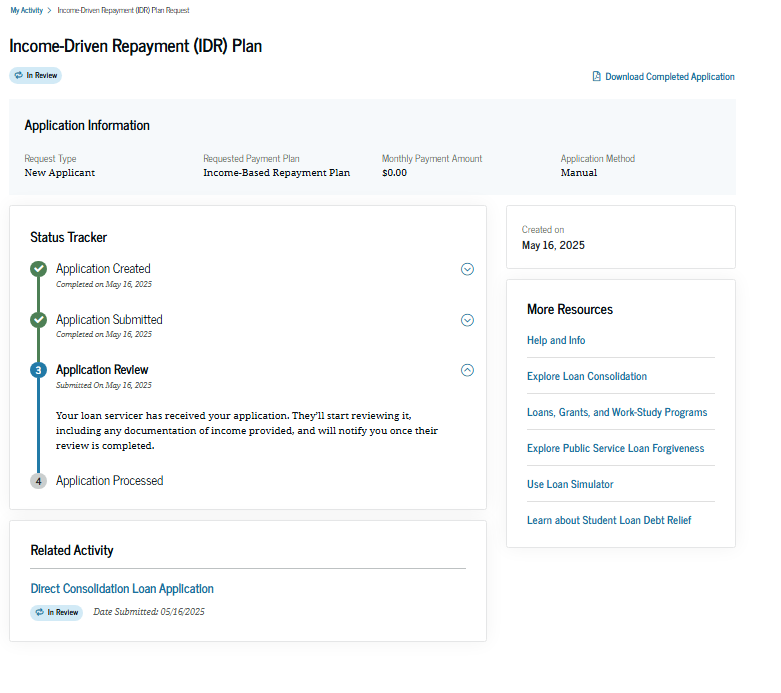Expand the Application Created step details

coord(467,269)
